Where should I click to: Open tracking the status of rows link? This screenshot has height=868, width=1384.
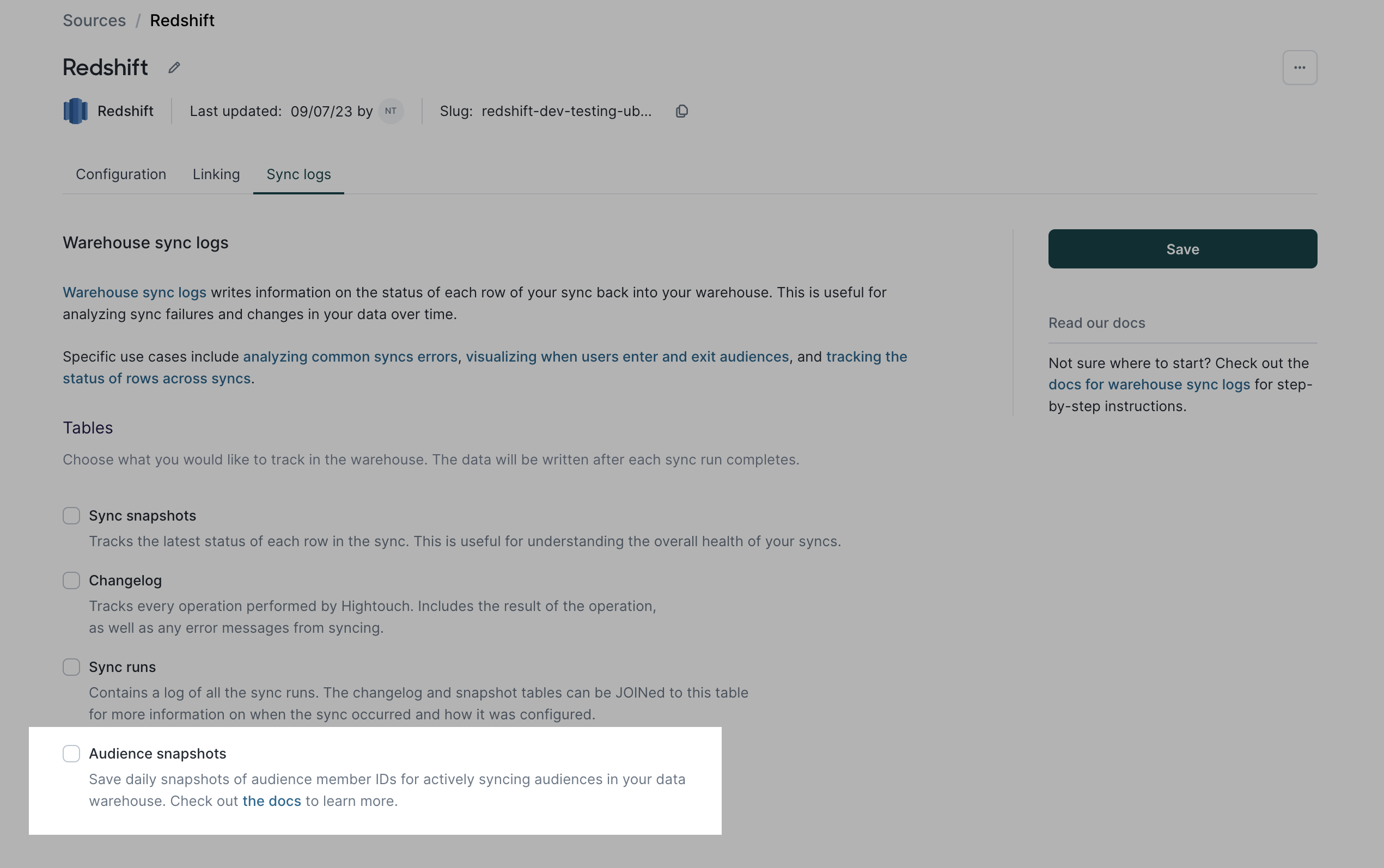click(866, 357)
